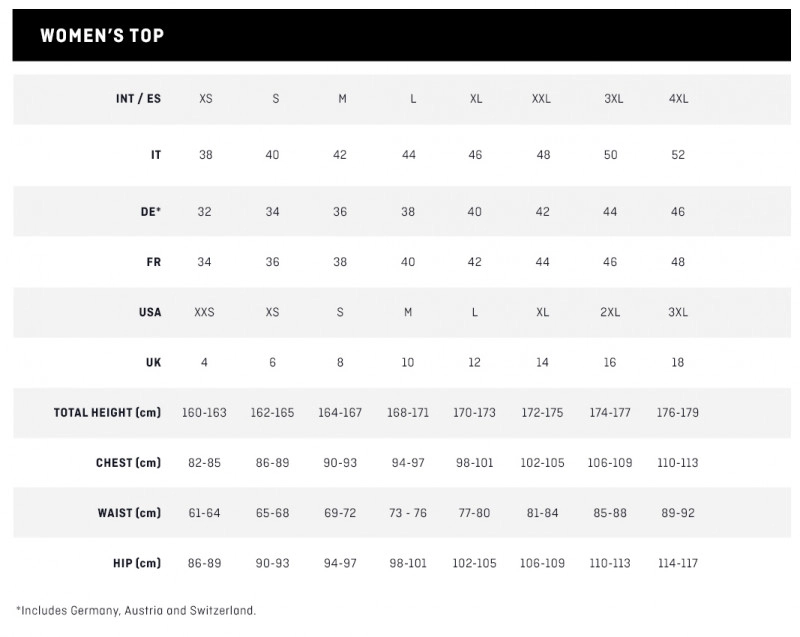
Task: Click the 168-171 height value
Action: pos(407,412)
